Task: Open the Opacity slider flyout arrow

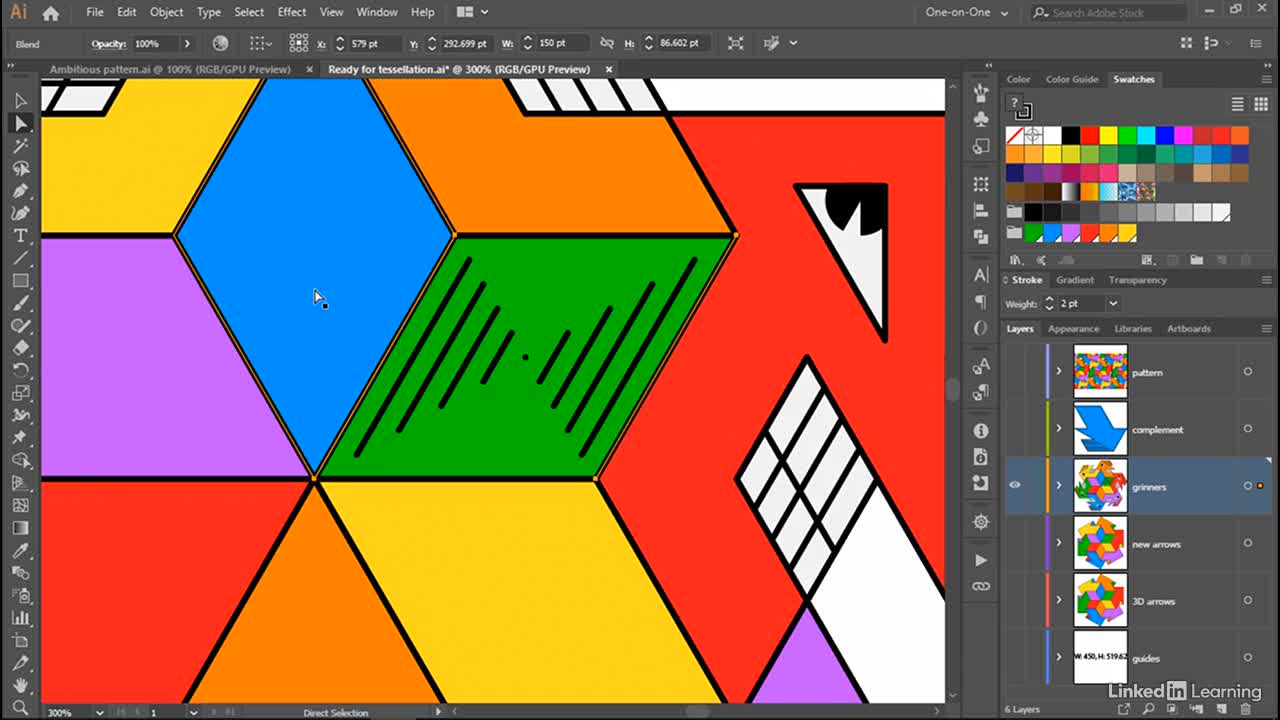Action: (x=186, y=44)
